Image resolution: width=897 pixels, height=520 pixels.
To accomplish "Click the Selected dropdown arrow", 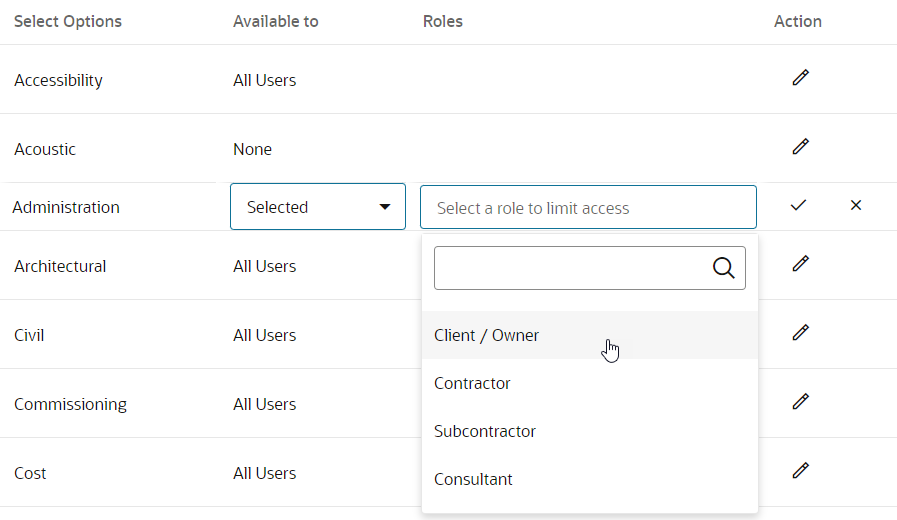I will [x=385, y=207].
